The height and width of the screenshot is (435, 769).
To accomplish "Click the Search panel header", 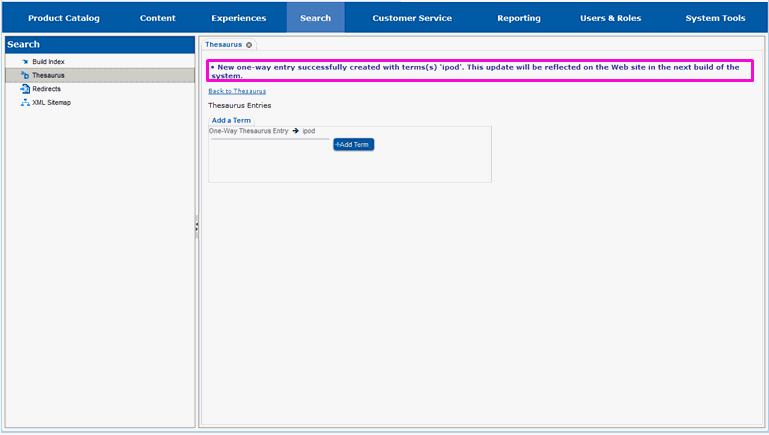I will coord(100,44).
